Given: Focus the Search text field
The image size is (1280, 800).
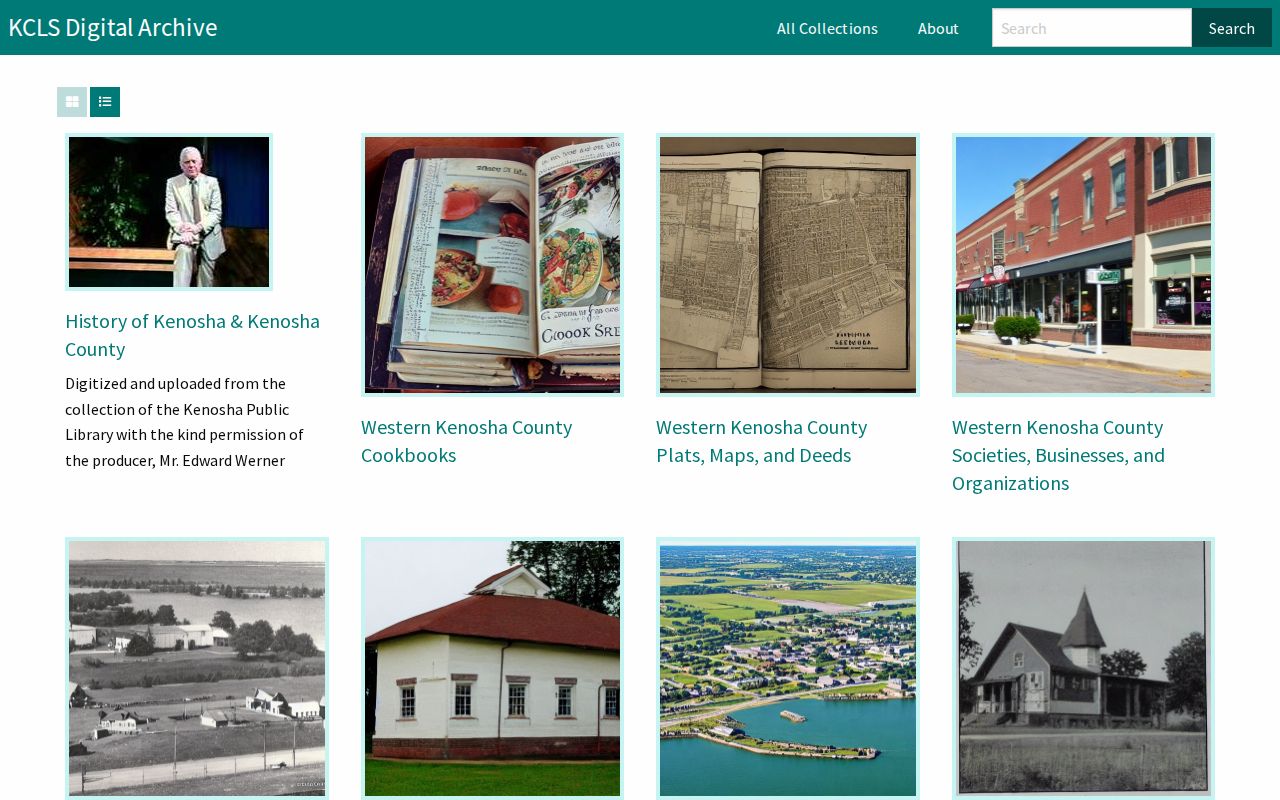Looking at the screenshot, I should click(1092, 28).
